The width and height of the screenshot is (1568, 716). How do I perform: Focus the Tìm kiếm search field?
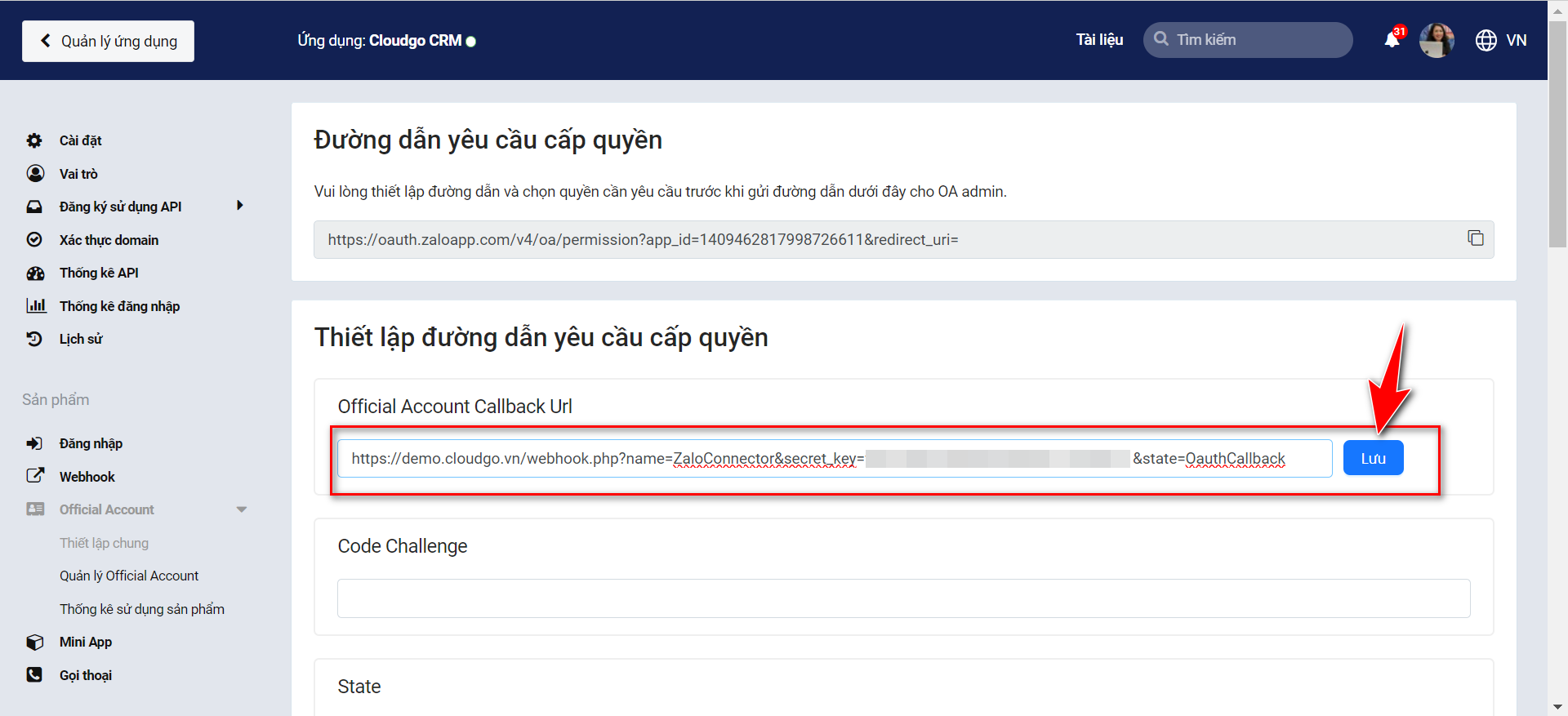(x=1248, y=39)
